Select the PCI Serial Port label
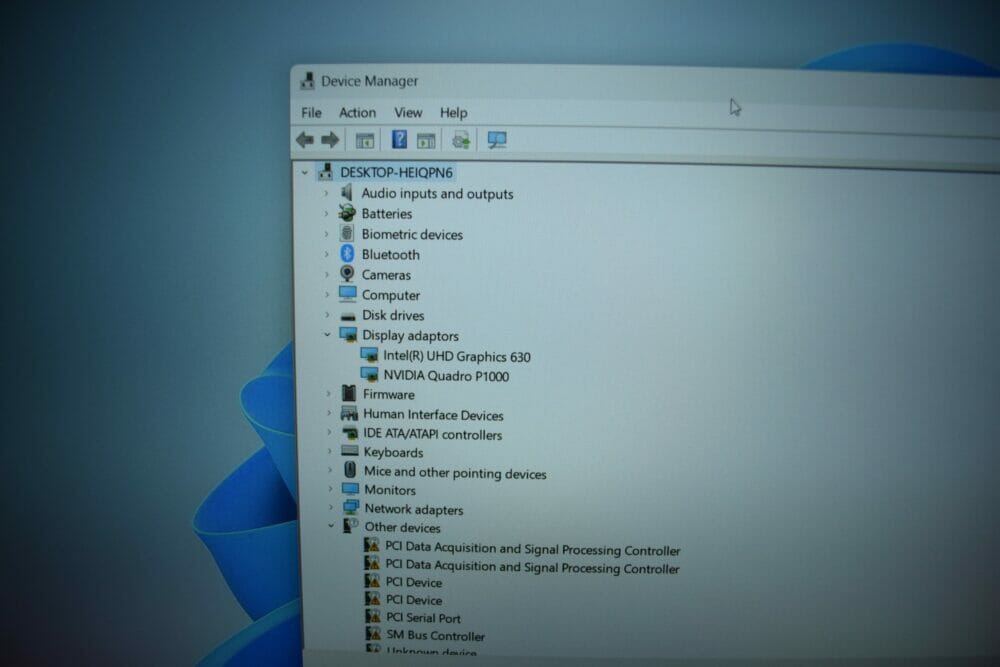Screen dimensions: 1000x667 pos(423,618)
